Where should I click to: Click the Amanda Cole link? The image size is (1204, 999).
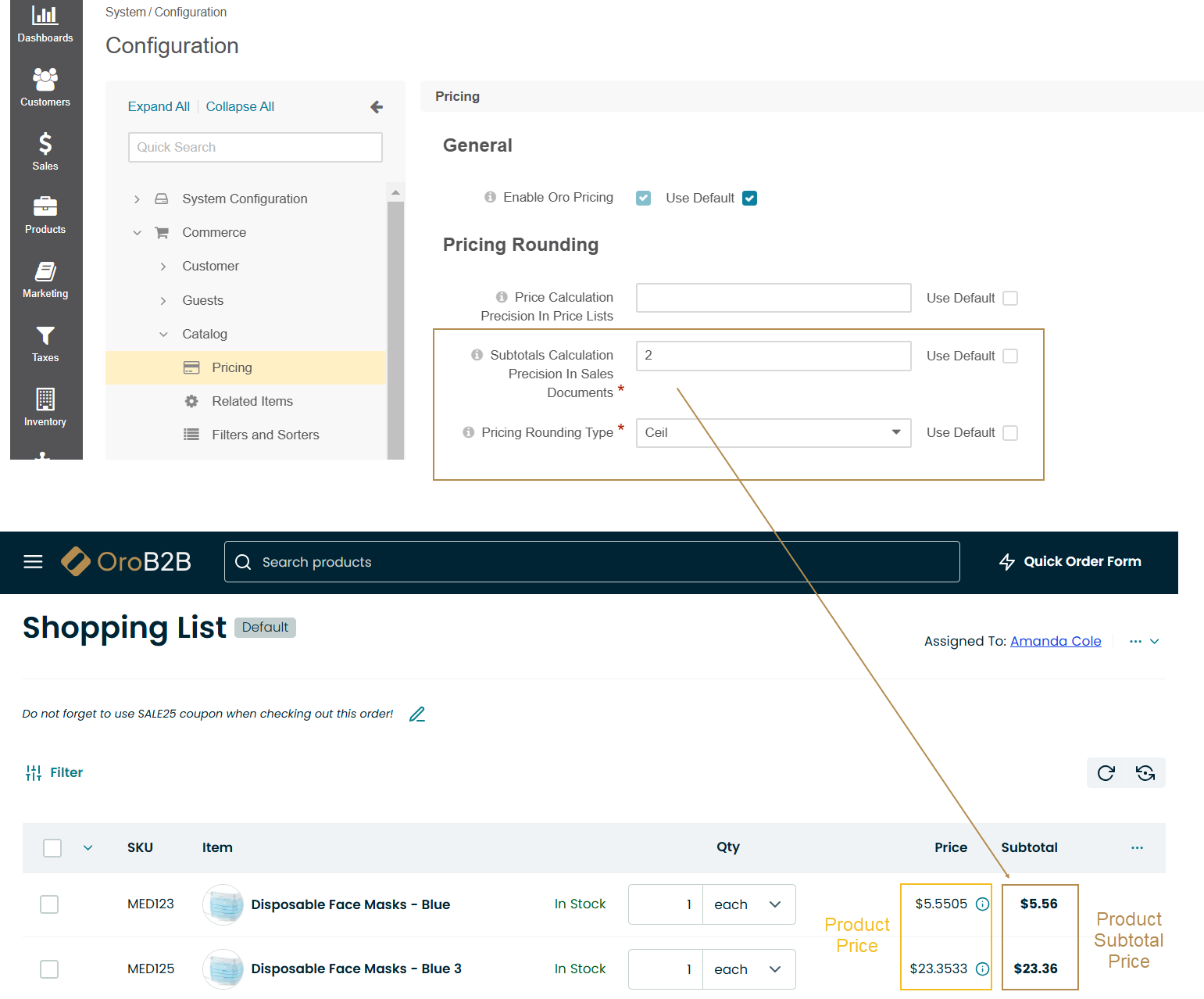click(x=1055, y=641)
